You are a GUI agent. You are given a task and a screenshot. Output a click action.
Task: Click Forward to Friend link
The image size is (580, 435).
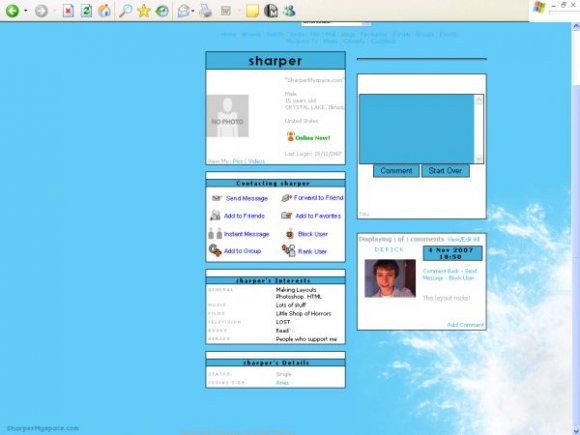(318, 198)
